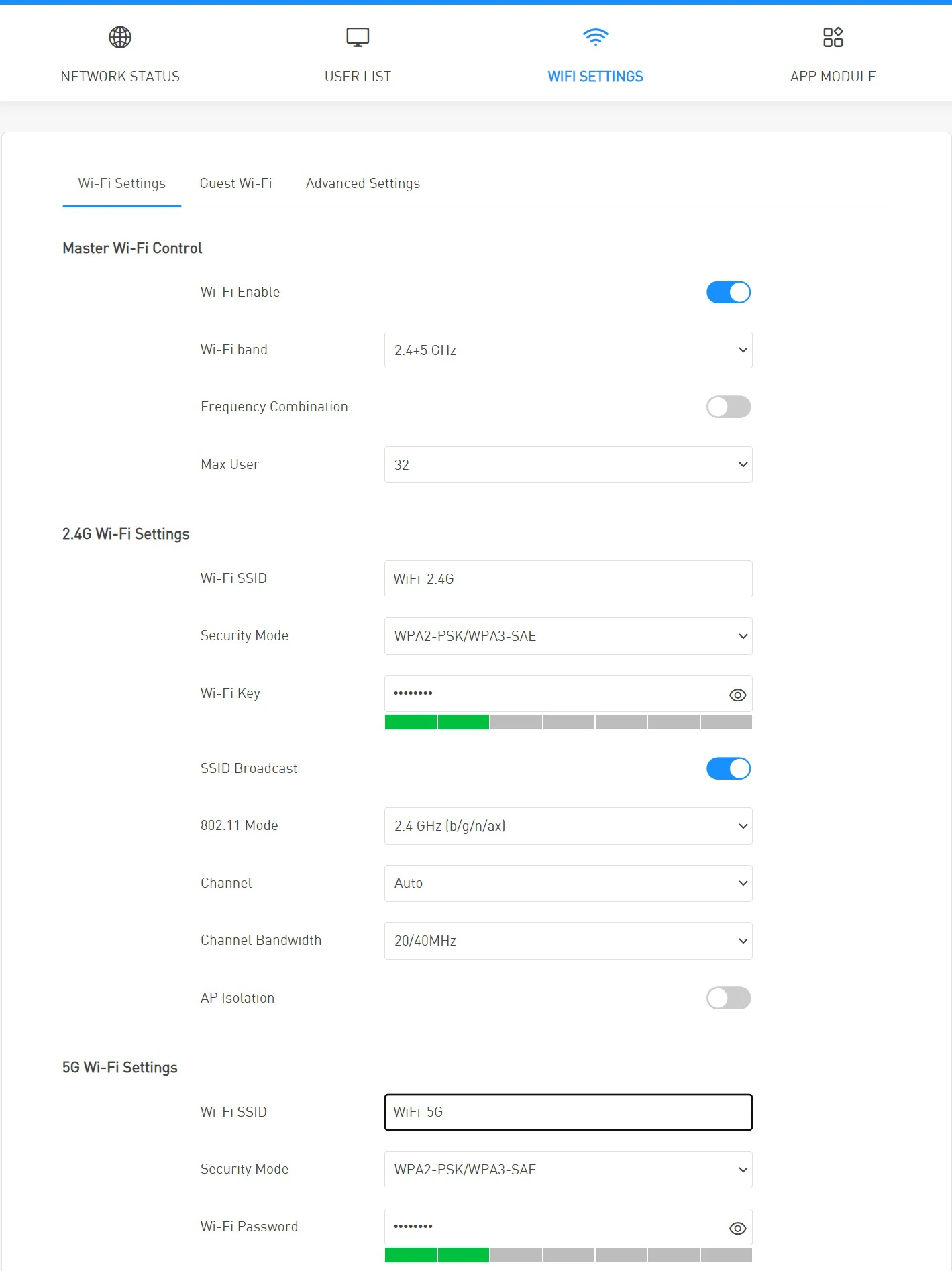Viewport: 952px width, 1271px height.
Task: Click the App Module grid icon
Action: (x=833, y=38)
